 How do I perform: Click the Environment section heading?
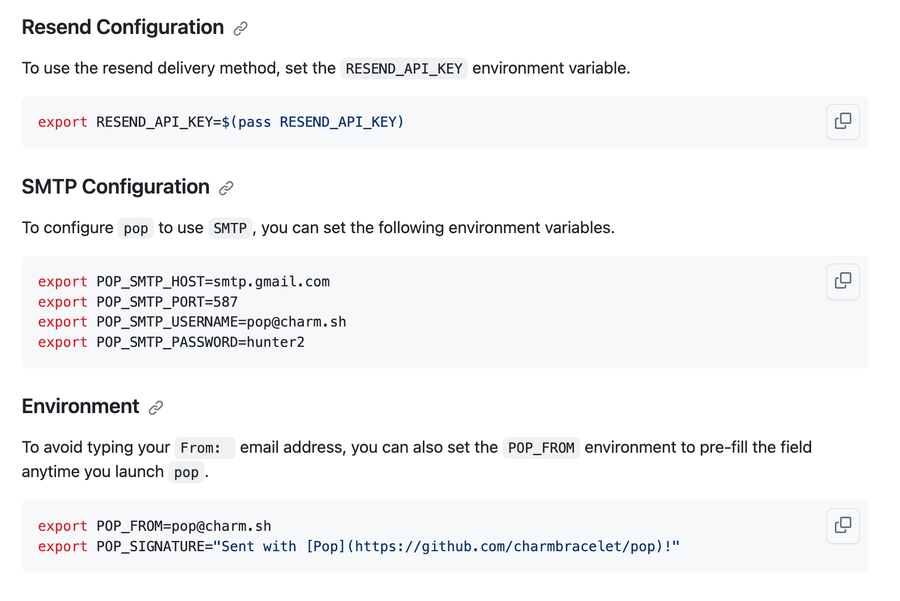[x=80, y=406]
